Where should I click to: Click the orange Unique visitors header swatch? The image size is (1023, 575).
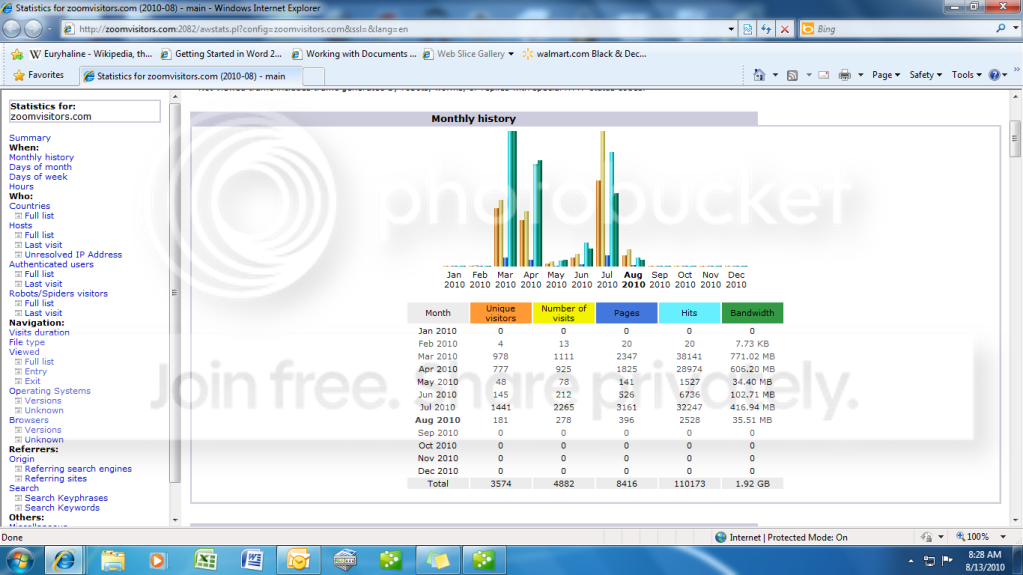tap(500, 313)
